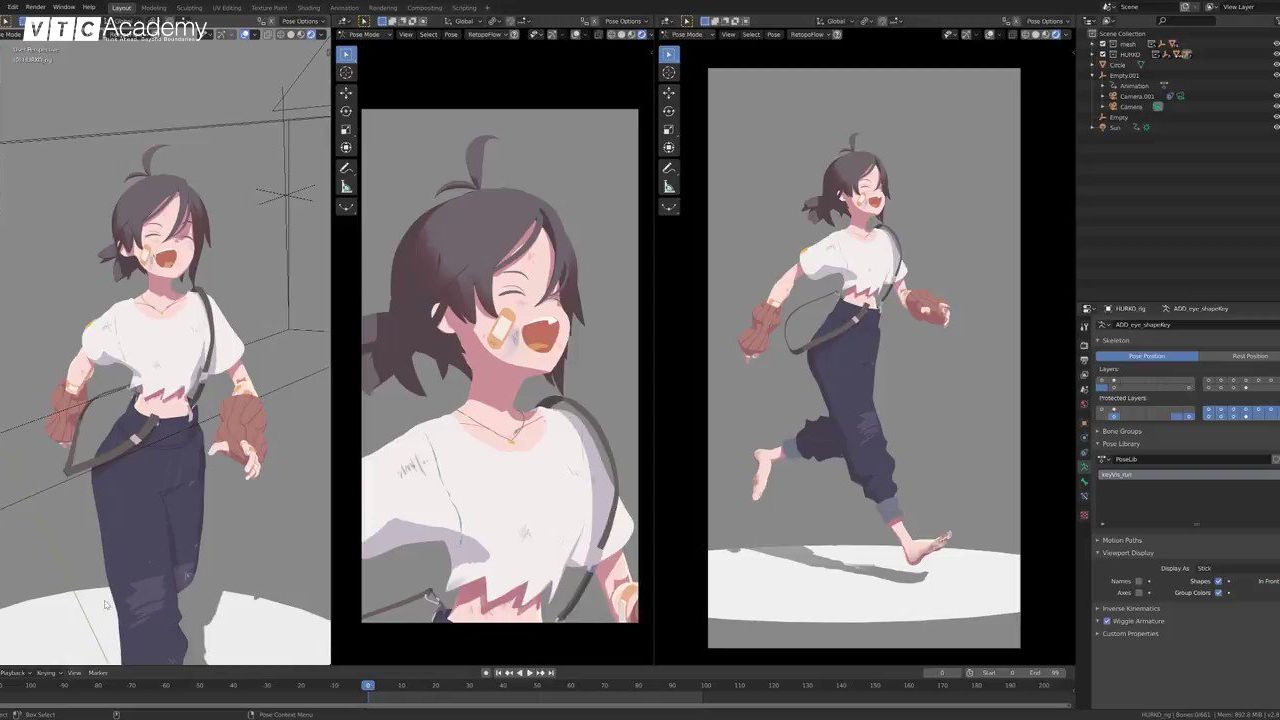Image resolution: width=1280 pixels, height=720 pixels.
Task: Enable the Names checkbox in Viewport Display
Action: pyautogui.click(x=1138, y=581)
